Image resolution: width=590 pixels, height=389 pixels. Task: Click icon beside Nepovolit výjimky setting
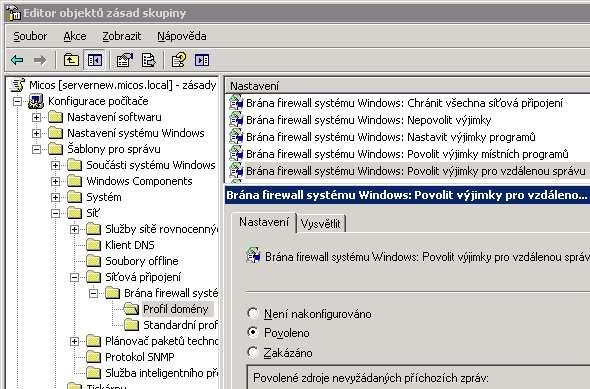236,120
